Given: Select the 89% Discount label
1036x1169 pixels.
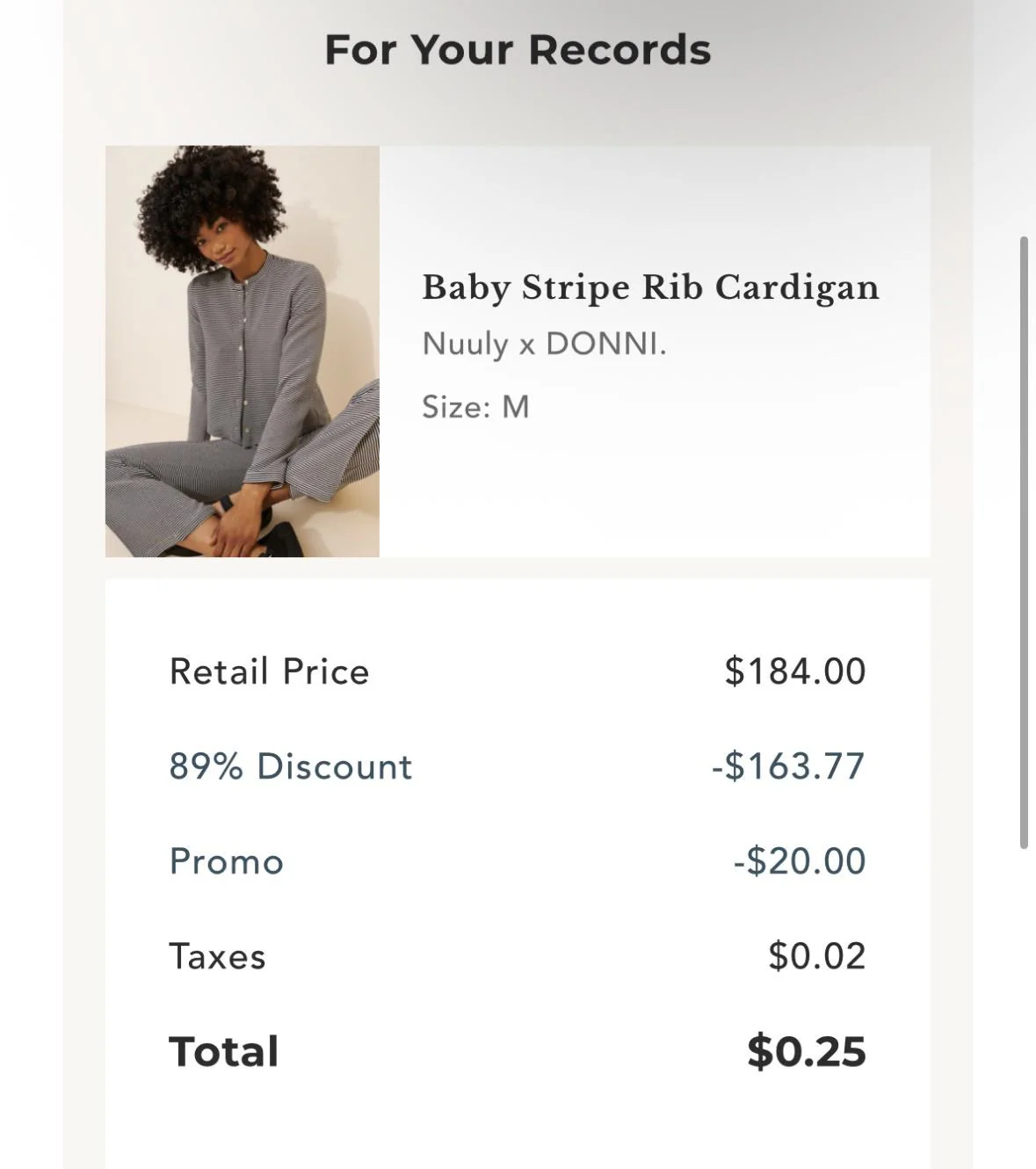Looking at the screenshot, I should tap(292, 766).
